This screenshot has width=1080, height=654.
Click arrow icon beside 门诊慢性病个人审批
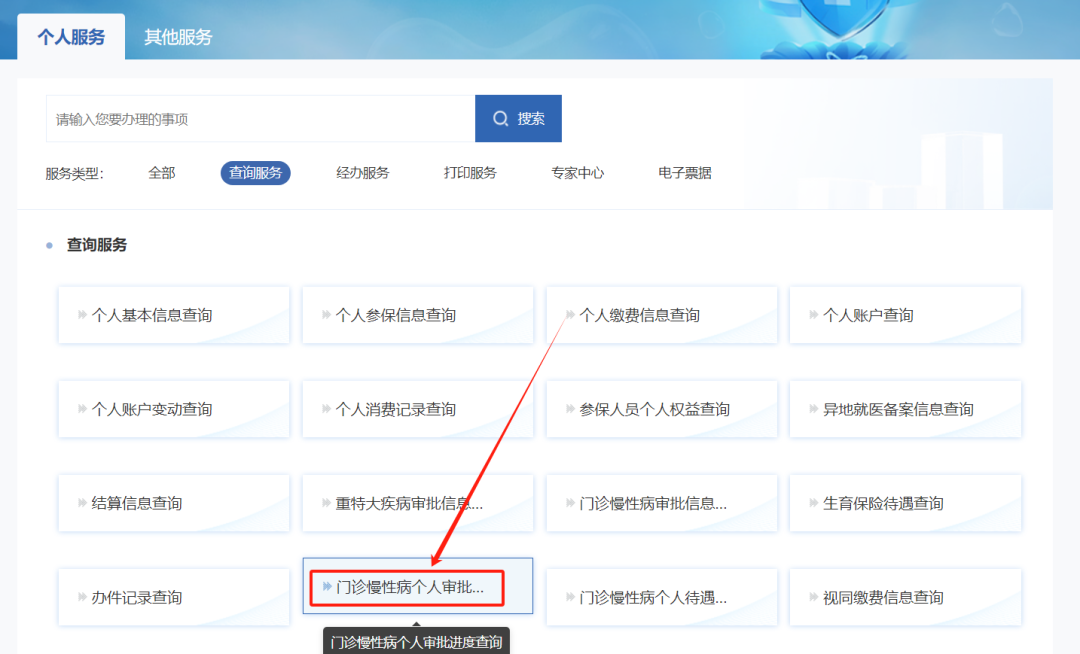point(327,587)
